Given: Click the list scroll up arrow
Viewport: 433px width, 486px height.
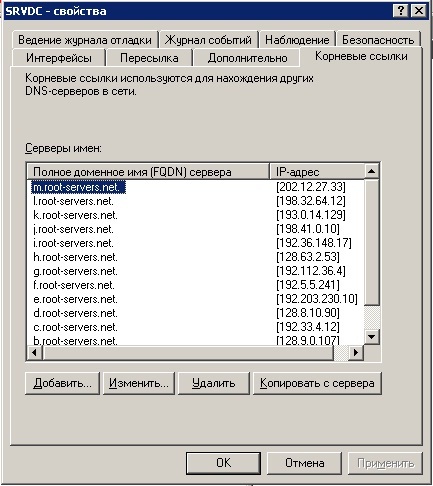Looking at the screenshot, I should [371, 171].
